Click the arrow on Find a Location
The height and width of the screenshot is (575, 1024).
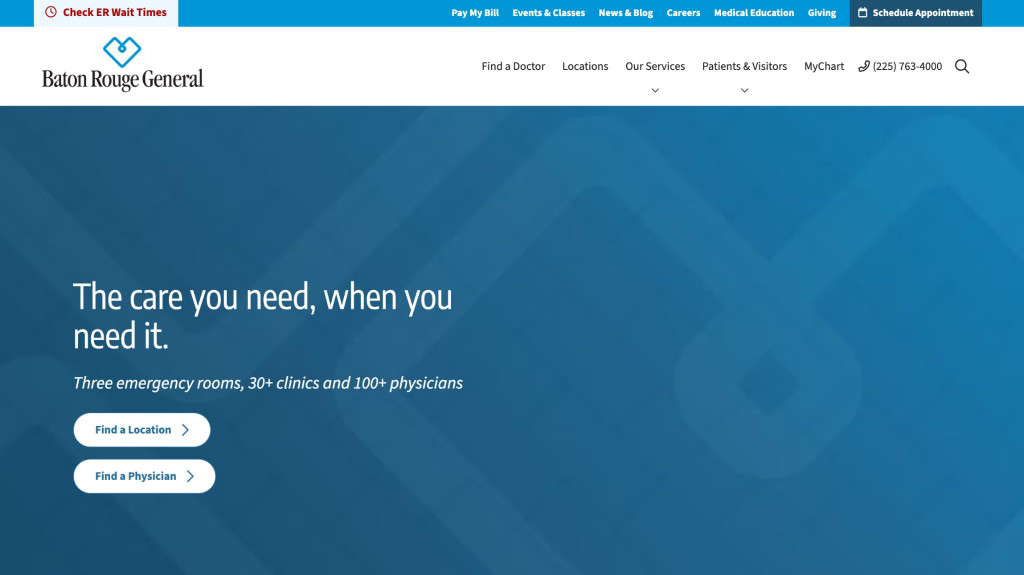click(185, 430)
